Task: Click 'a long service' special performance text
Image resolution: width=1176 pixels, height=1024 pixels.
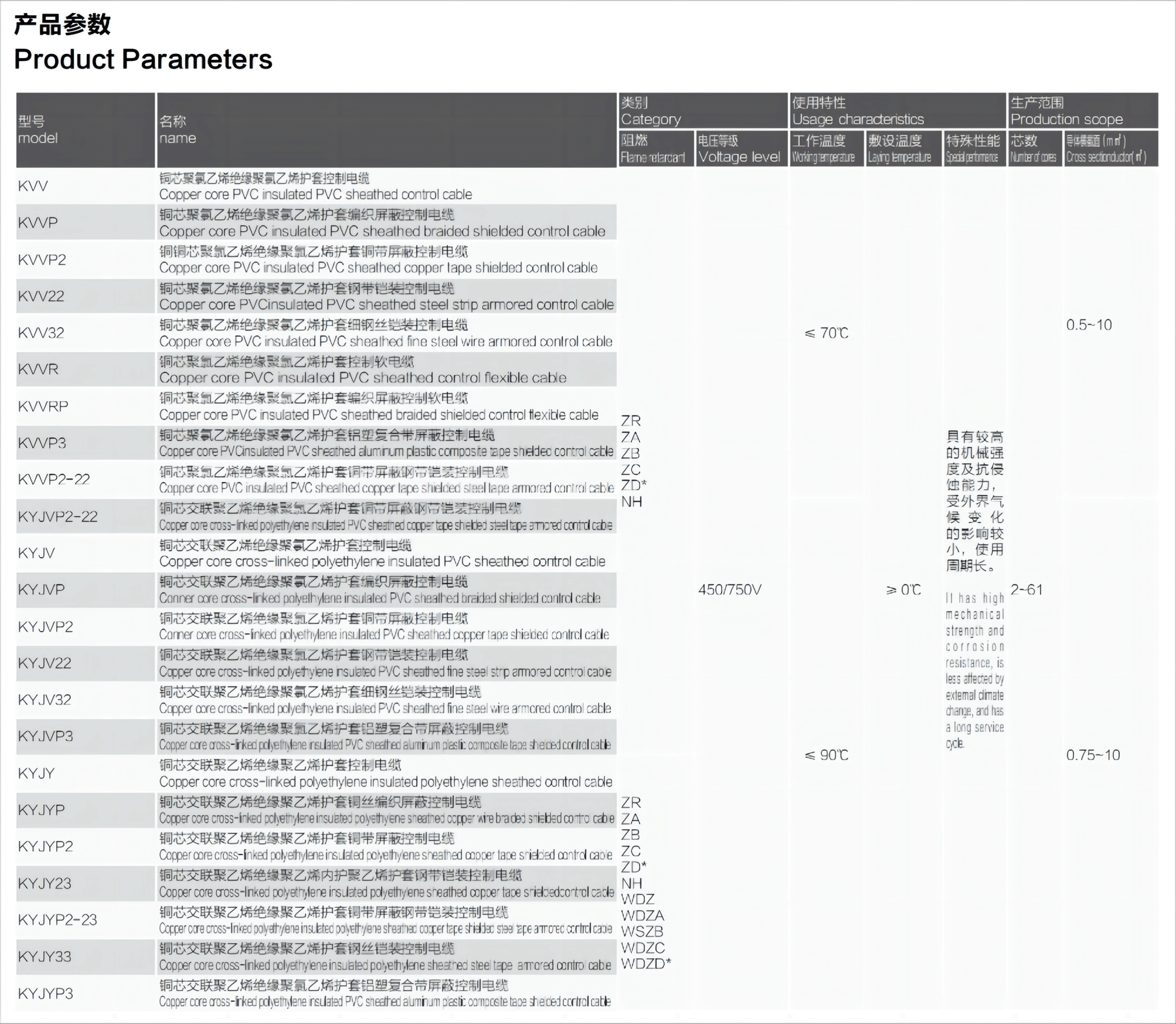Action: click(974, 727)
